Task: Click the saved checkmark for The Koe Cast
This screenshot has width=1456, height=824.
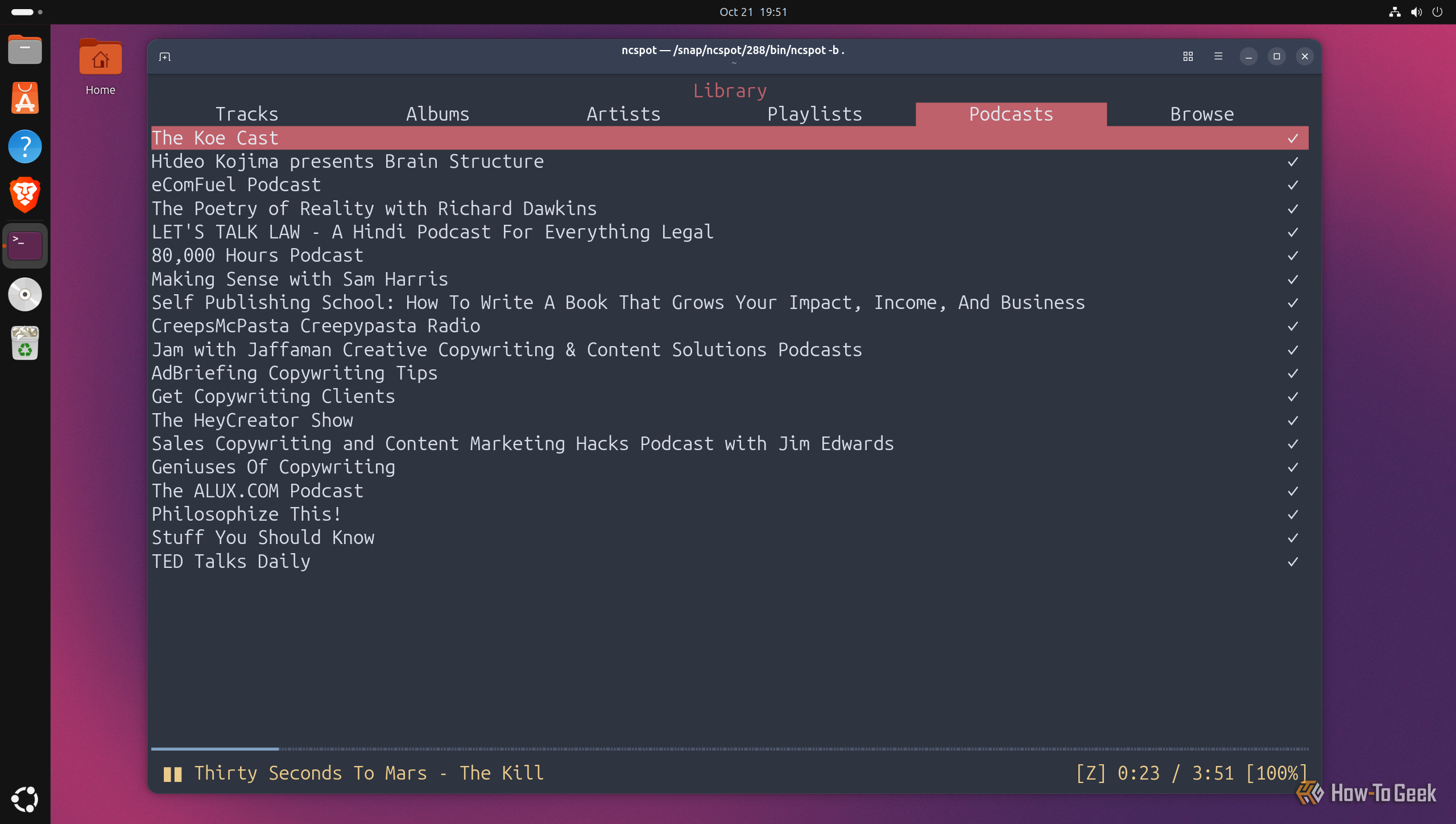Action: (x=1293, y=138)
